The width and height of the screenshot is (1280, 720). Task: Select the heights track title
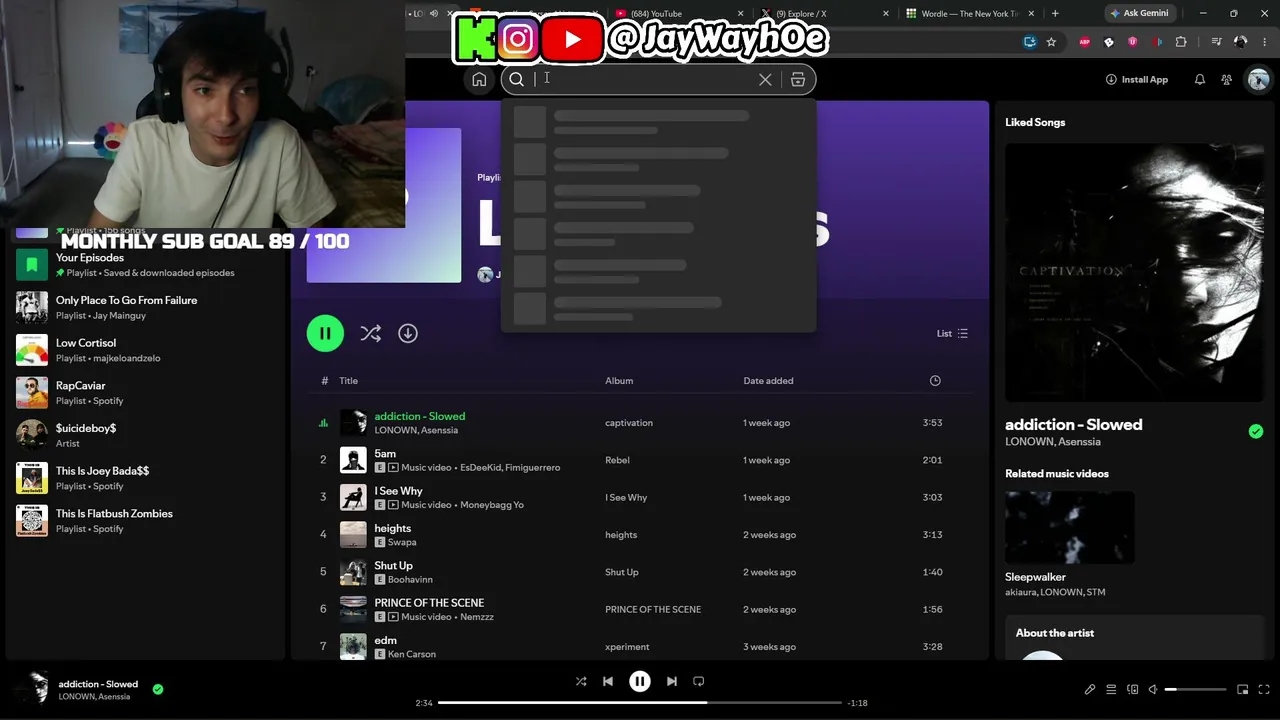click(393, 528)
